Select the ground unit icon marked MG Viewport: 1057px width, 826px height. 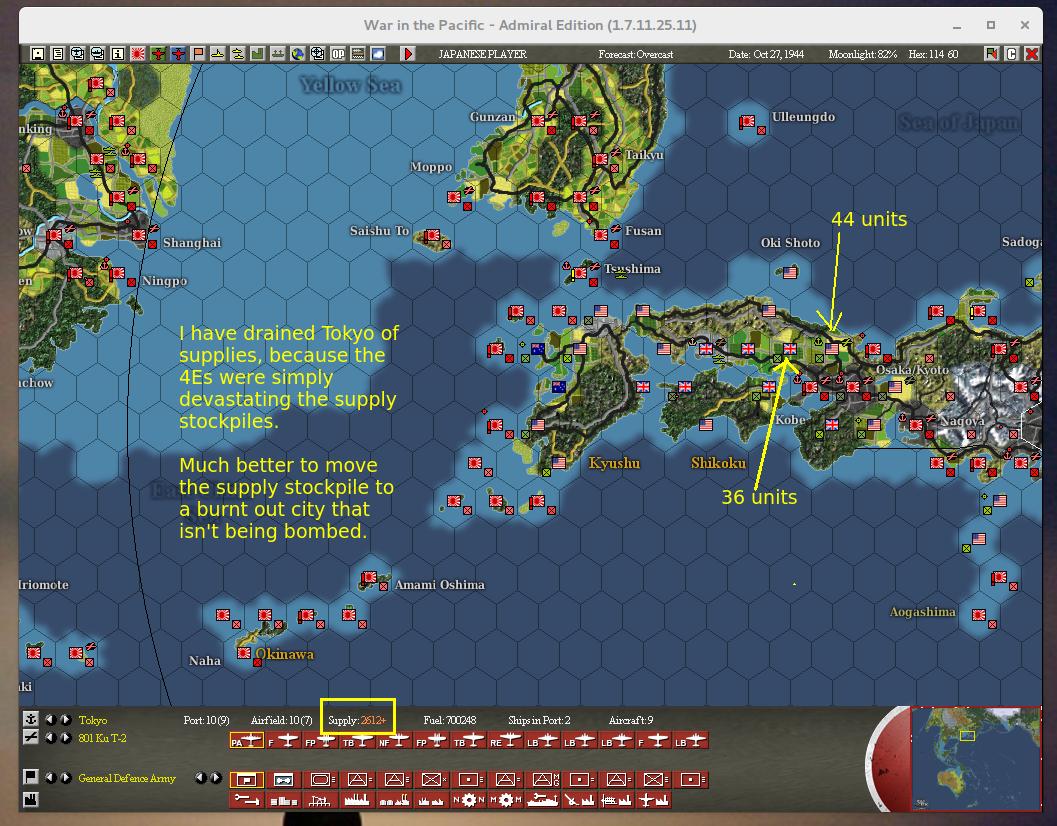(543, 779)
